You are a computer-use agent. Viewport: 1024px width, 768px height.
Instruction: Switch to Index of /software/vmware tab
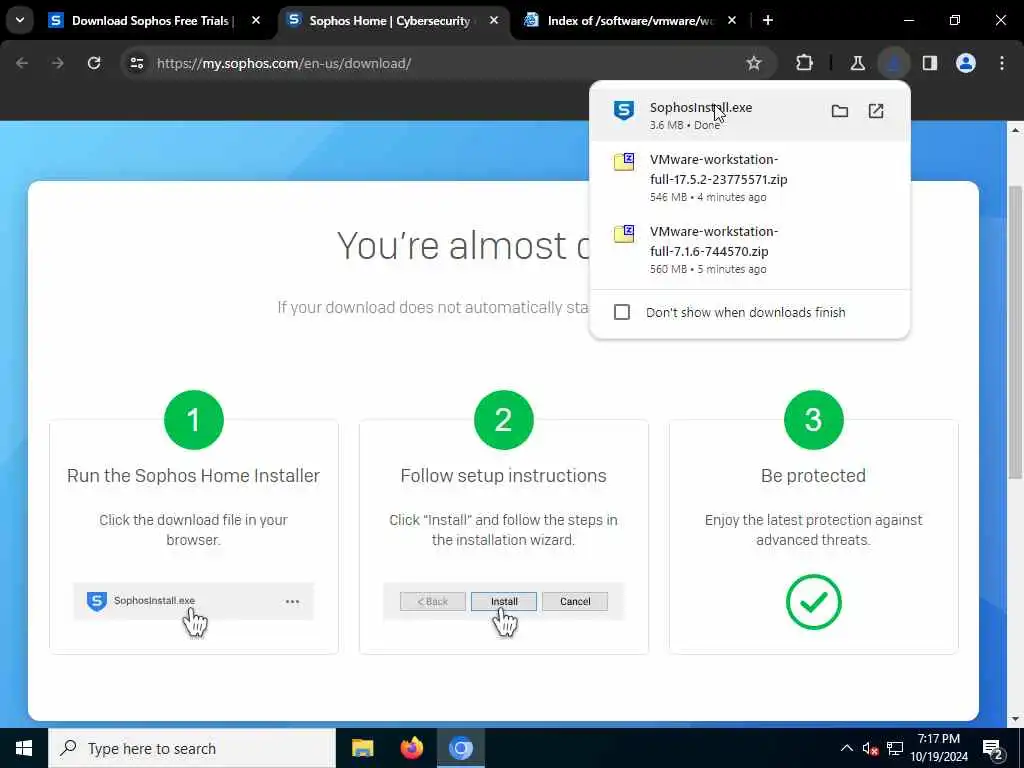coord(632,21)
